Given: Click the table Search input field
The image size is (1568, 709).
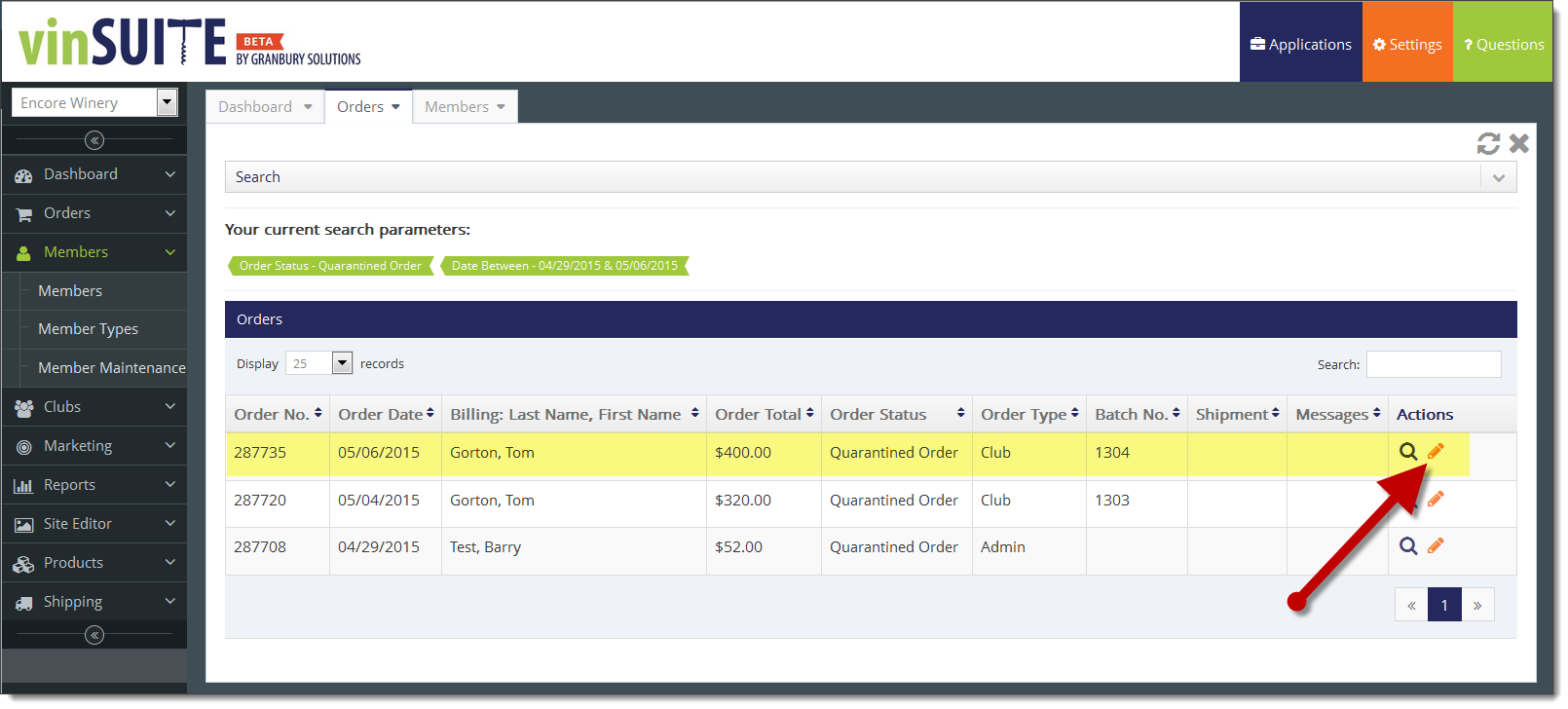Looking at the screenshot, I should click(x=1433, y=364).
